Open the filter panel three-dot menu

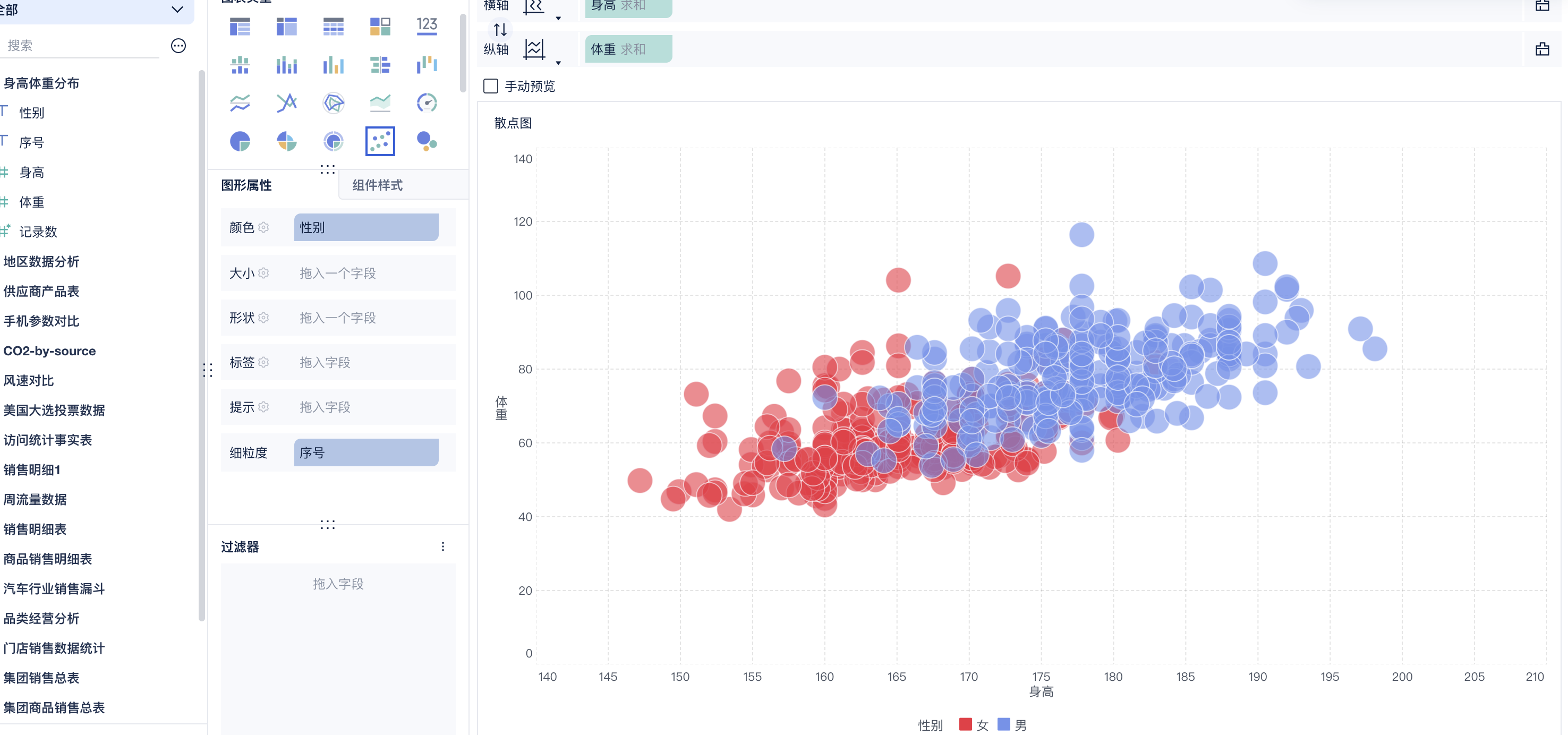(442, 546)
